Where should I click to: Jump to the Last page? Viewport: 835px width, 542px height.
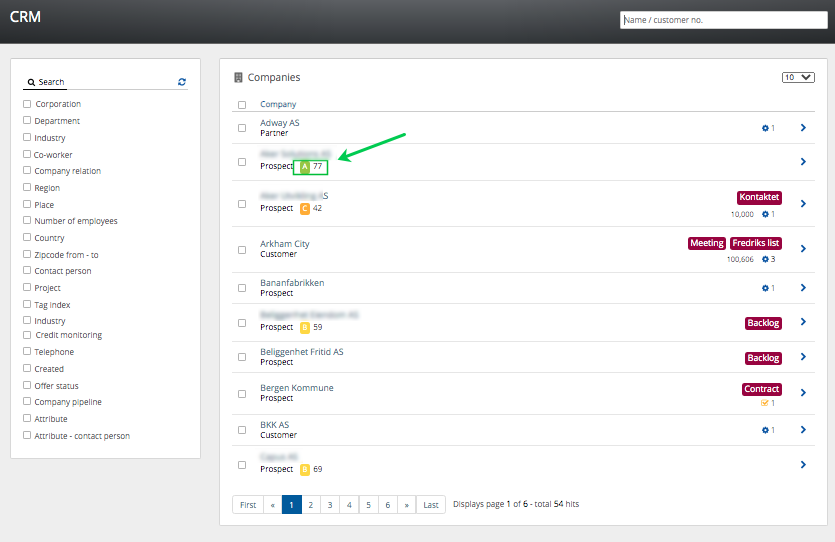(x=431, y=505)
